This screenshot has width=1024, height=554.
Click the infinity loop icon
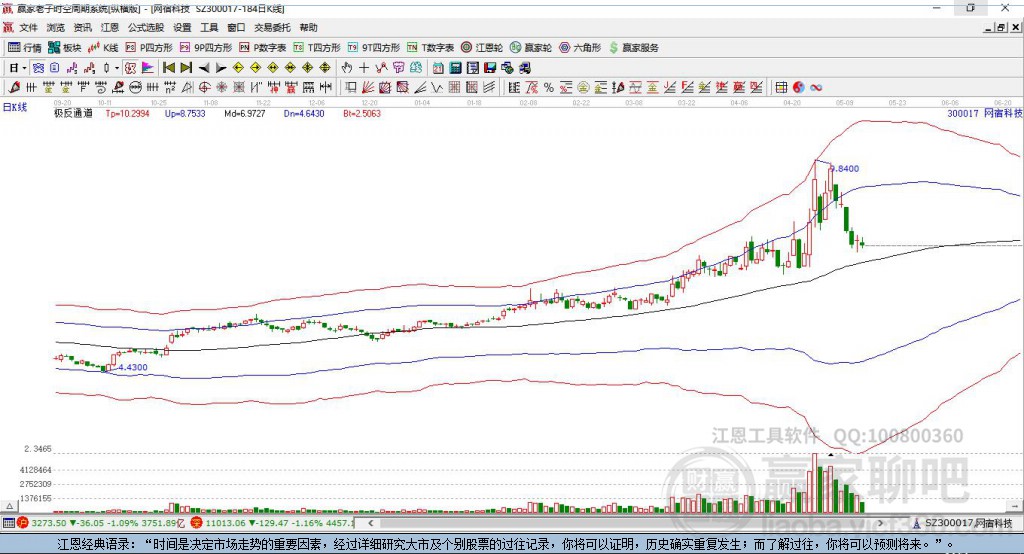click(x=816, y=88)
